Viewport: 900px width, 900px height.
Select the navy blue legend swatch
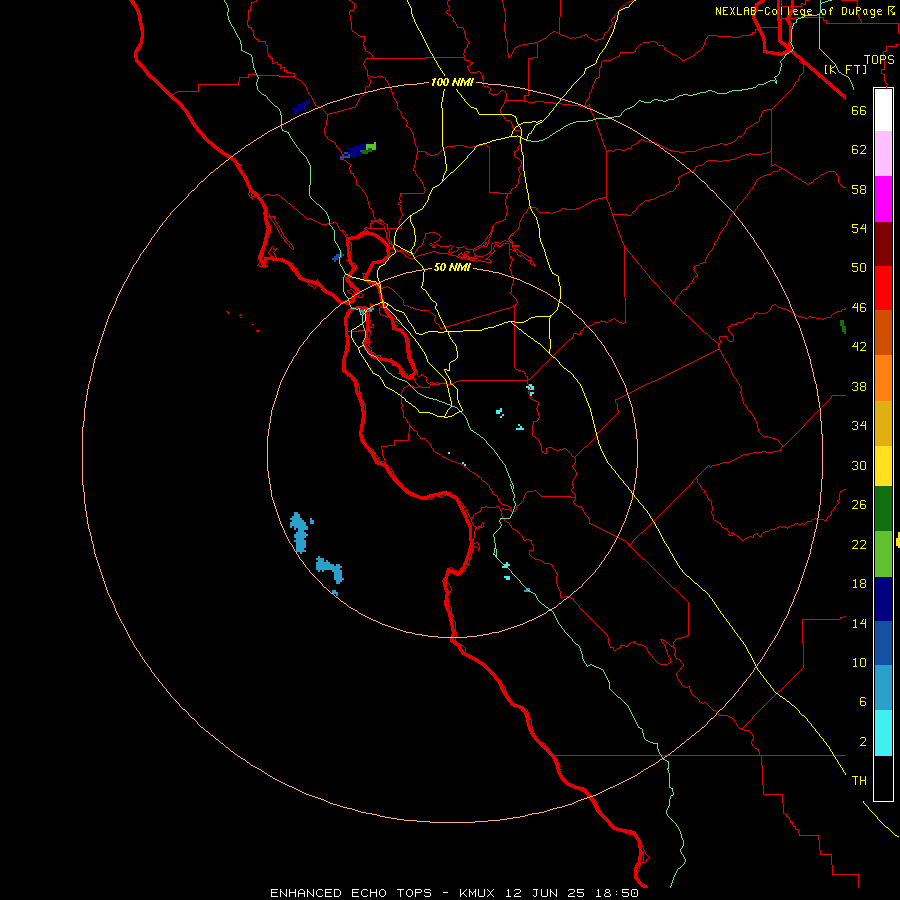click(x=883, y=599)
